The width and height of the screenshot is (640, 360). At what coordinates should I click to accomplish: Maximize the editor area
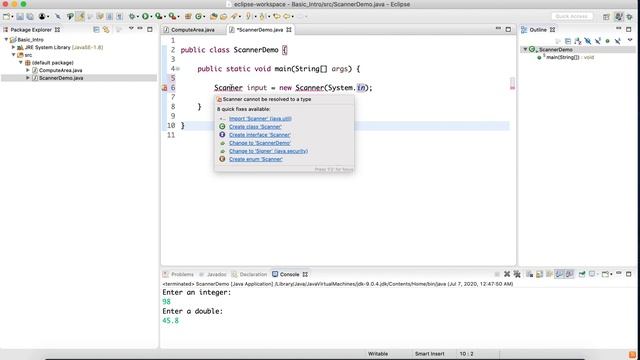[x=508, y=29]
